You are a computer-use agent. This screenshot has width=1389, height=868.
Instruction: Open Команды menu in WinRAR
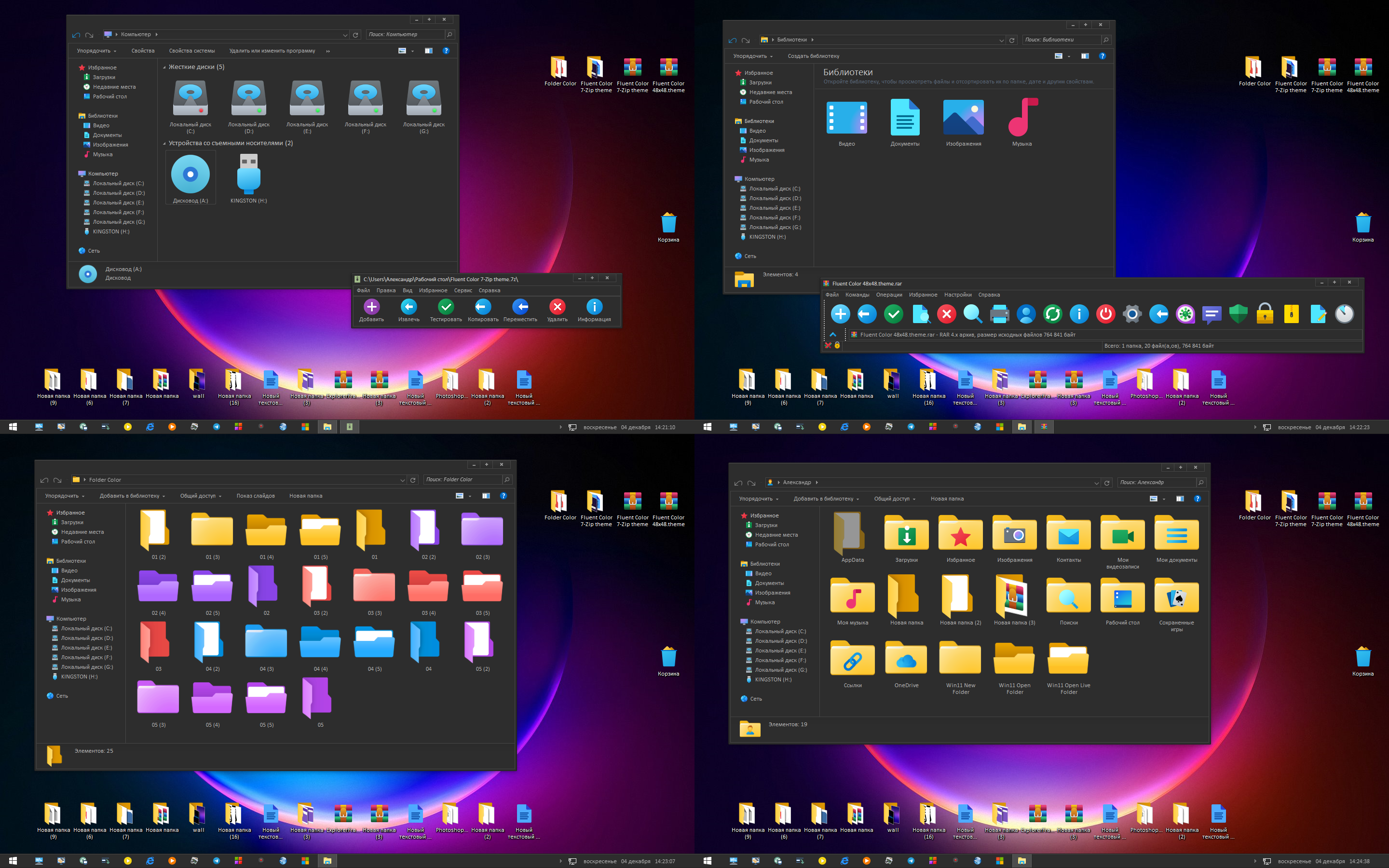pos(857,295)
